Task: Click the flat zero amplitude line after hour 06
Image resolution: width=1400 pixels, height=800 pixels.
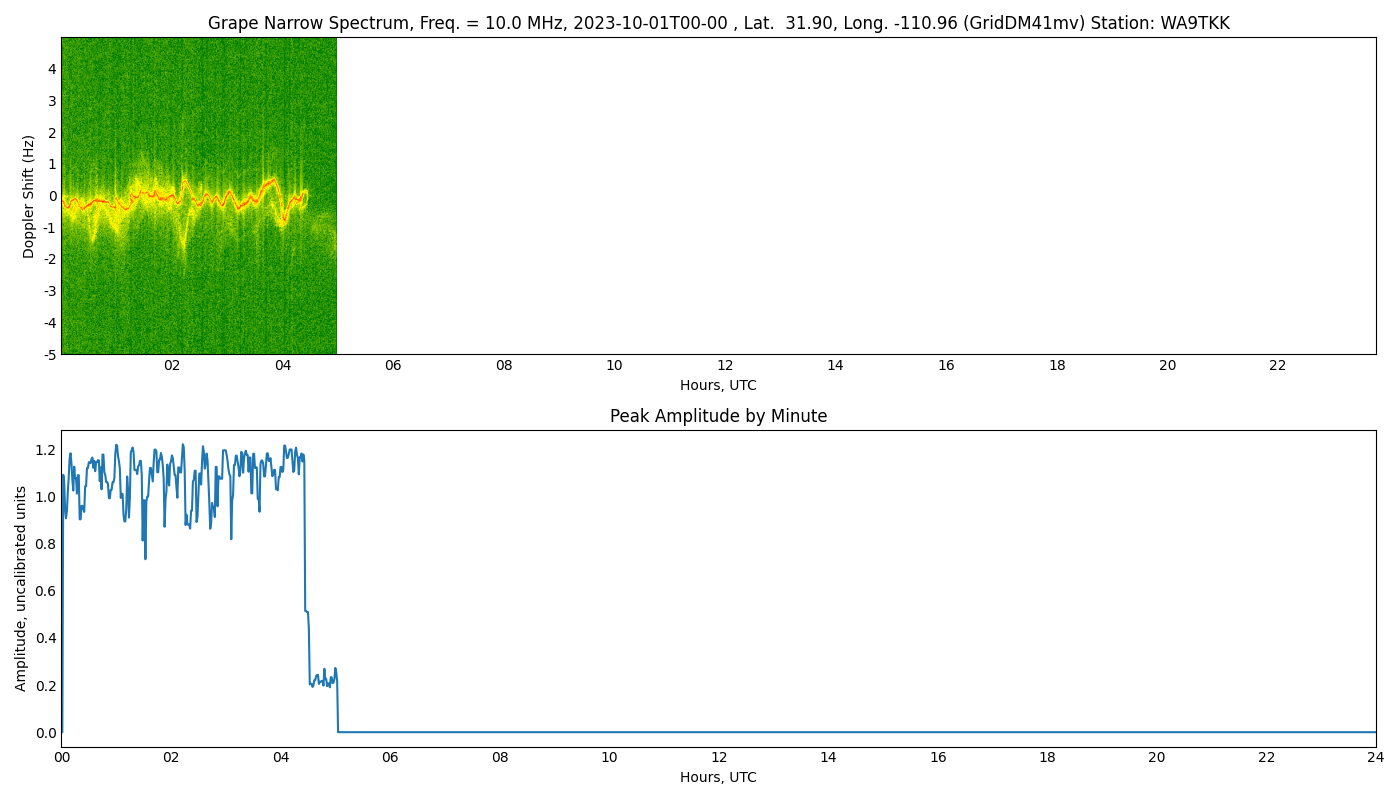Action: [800, 731]
